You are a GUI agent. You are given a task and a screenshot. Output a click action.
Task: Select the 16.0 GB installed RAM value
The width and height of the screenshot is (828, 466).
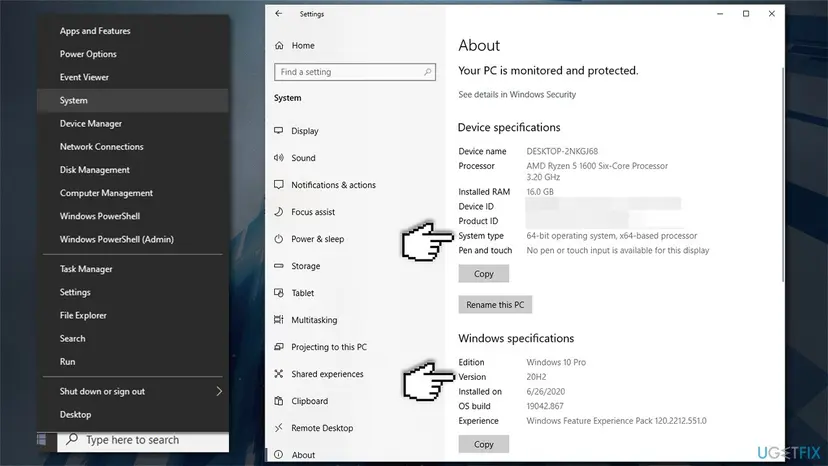540,192
